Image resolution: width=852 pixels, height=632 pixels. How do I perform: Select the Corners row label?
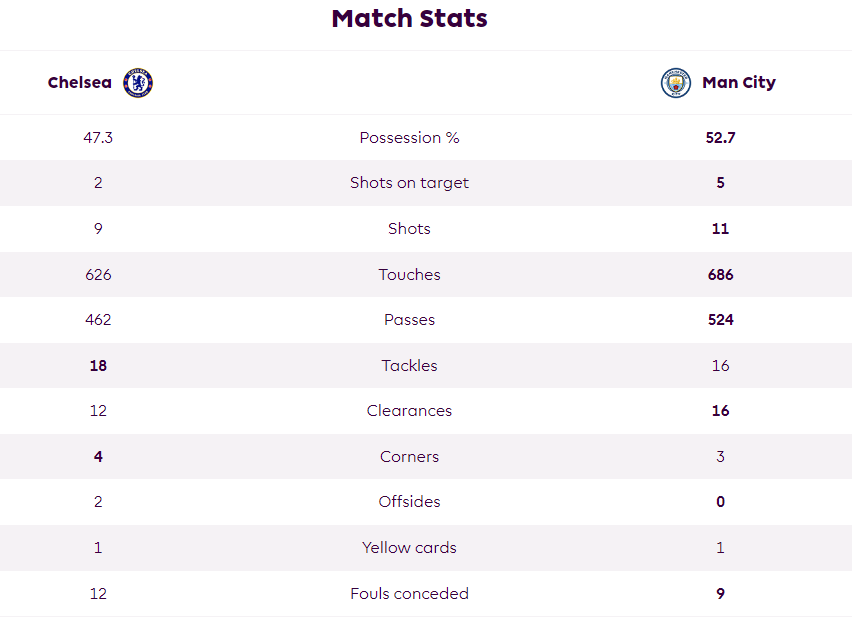coord(410,456)
